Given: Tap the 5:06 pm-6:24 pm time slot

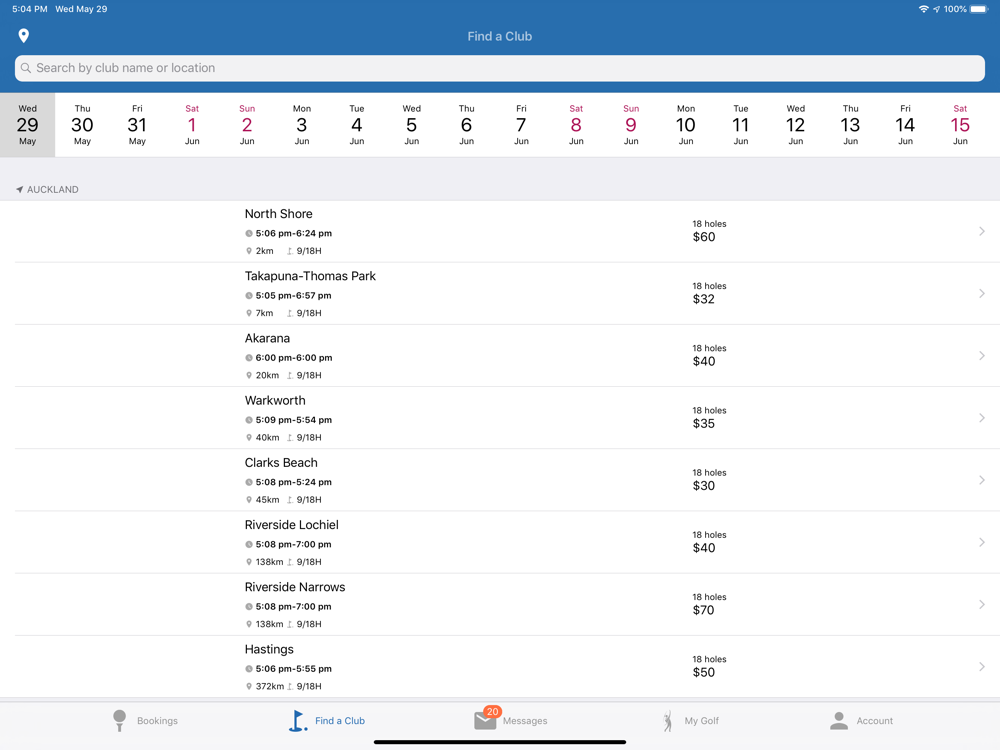Looking at the screenshot, I should pos(293,233).
